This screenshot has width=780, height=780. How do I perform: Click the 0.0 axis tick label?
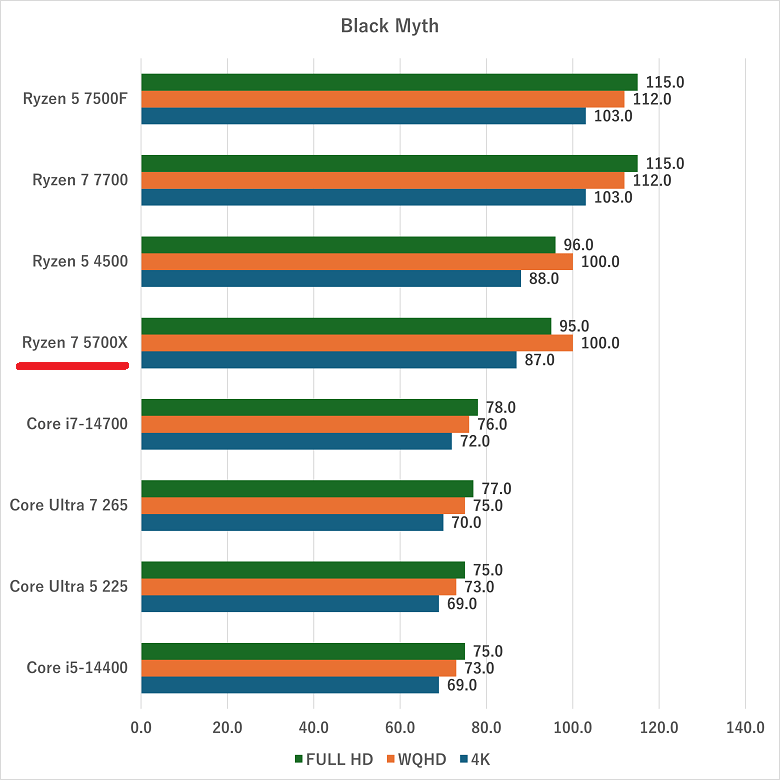[x=141, y=727]
